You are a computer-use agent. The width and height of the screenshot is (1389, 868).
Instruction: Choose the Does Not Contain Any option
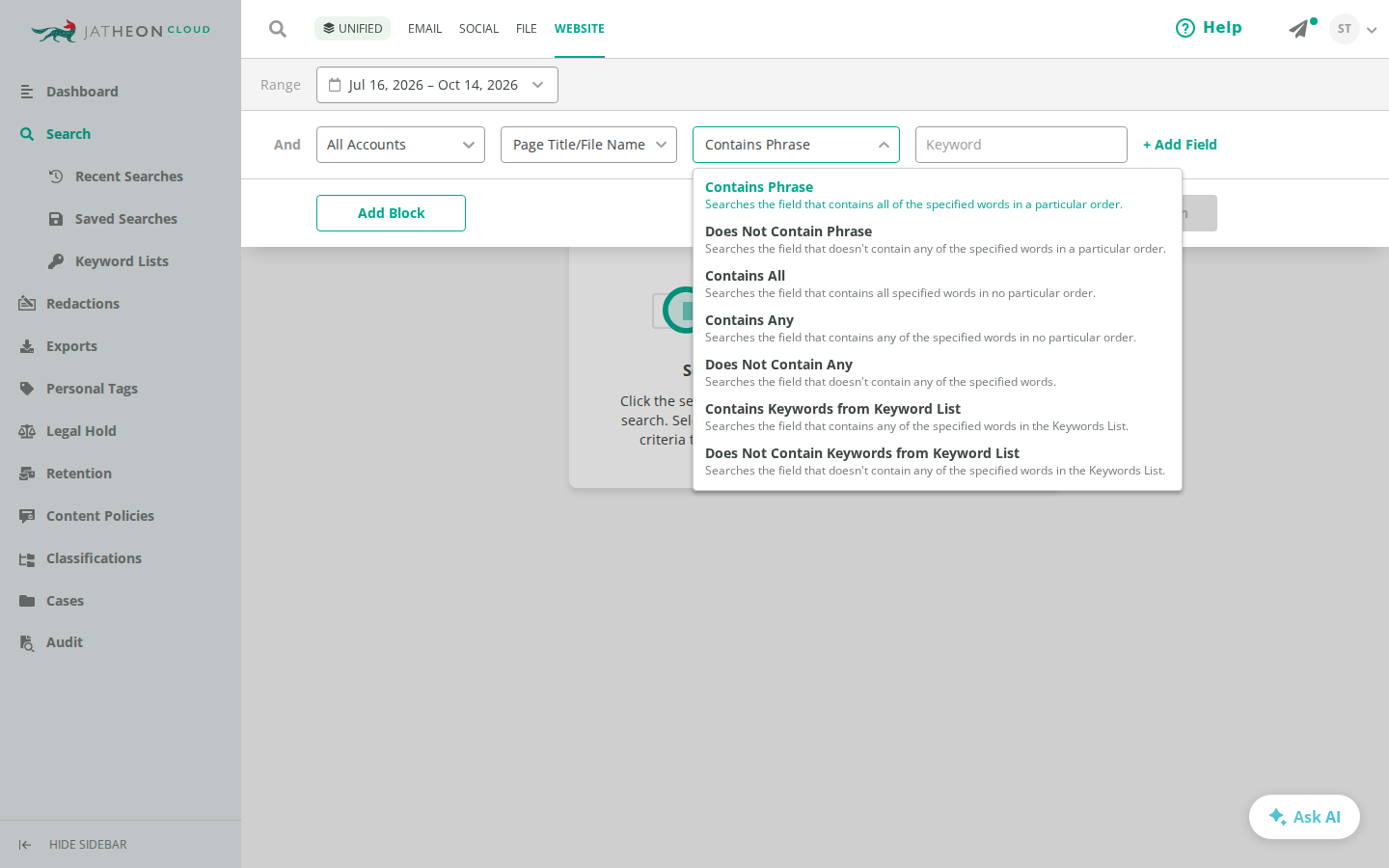click(x=938, y=373)
